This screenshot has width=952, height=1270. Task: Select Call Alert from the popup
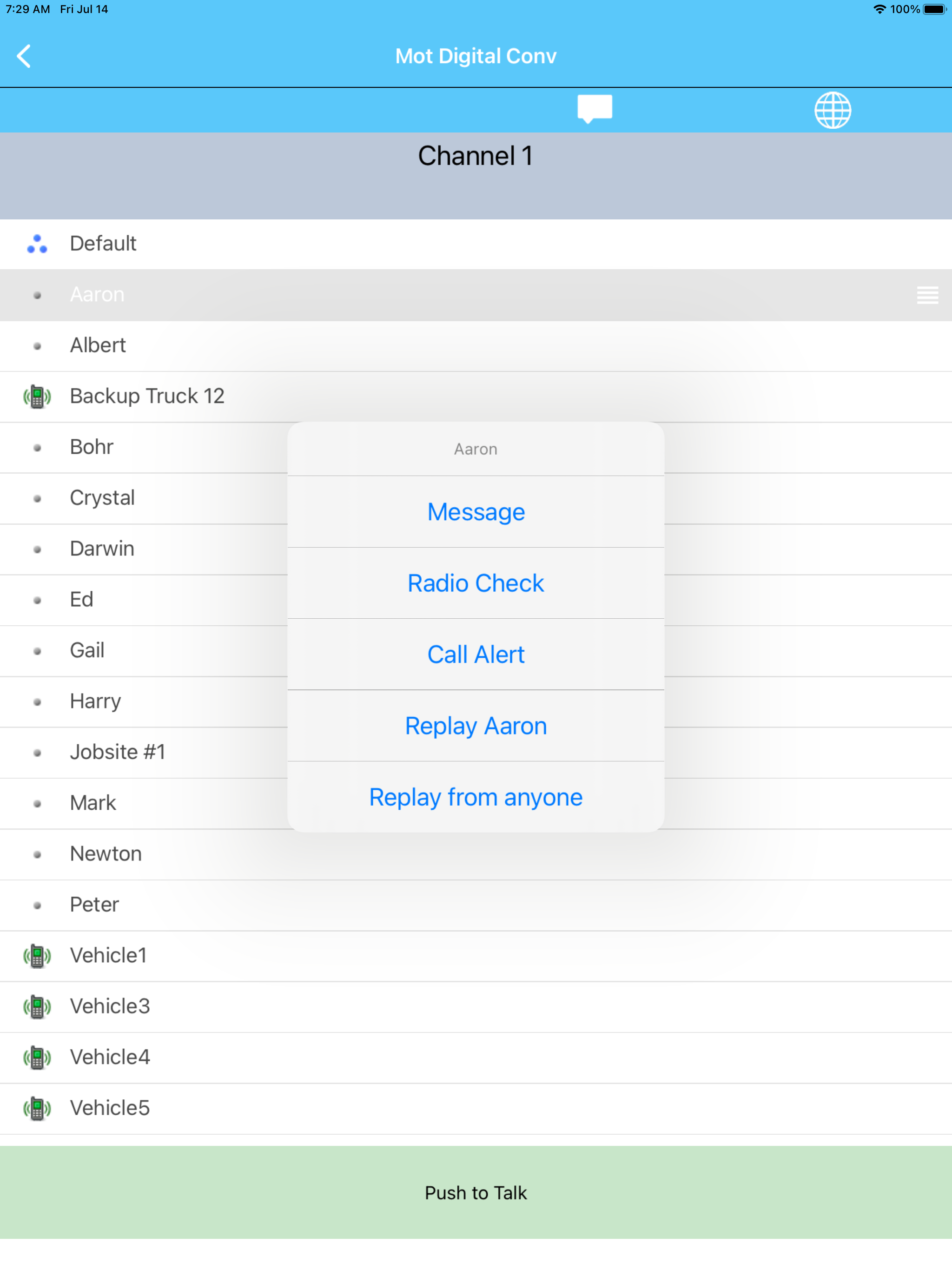coord(476,655)
